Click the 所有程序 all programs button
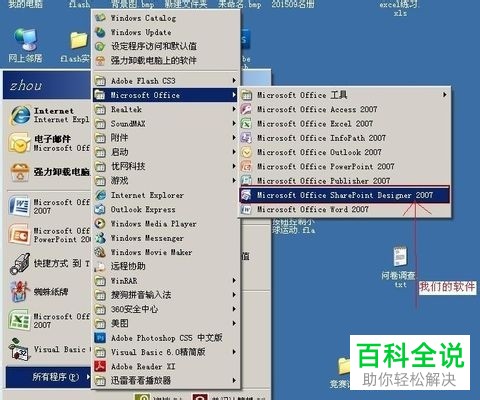Viewport: 480px width, 400px height. 48,377
